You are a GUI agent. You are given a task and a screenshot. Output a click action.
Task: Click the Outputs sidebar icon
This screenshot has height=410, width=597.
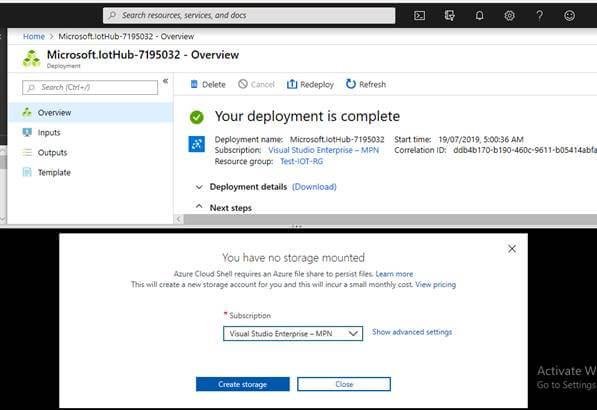coord(27,152)
